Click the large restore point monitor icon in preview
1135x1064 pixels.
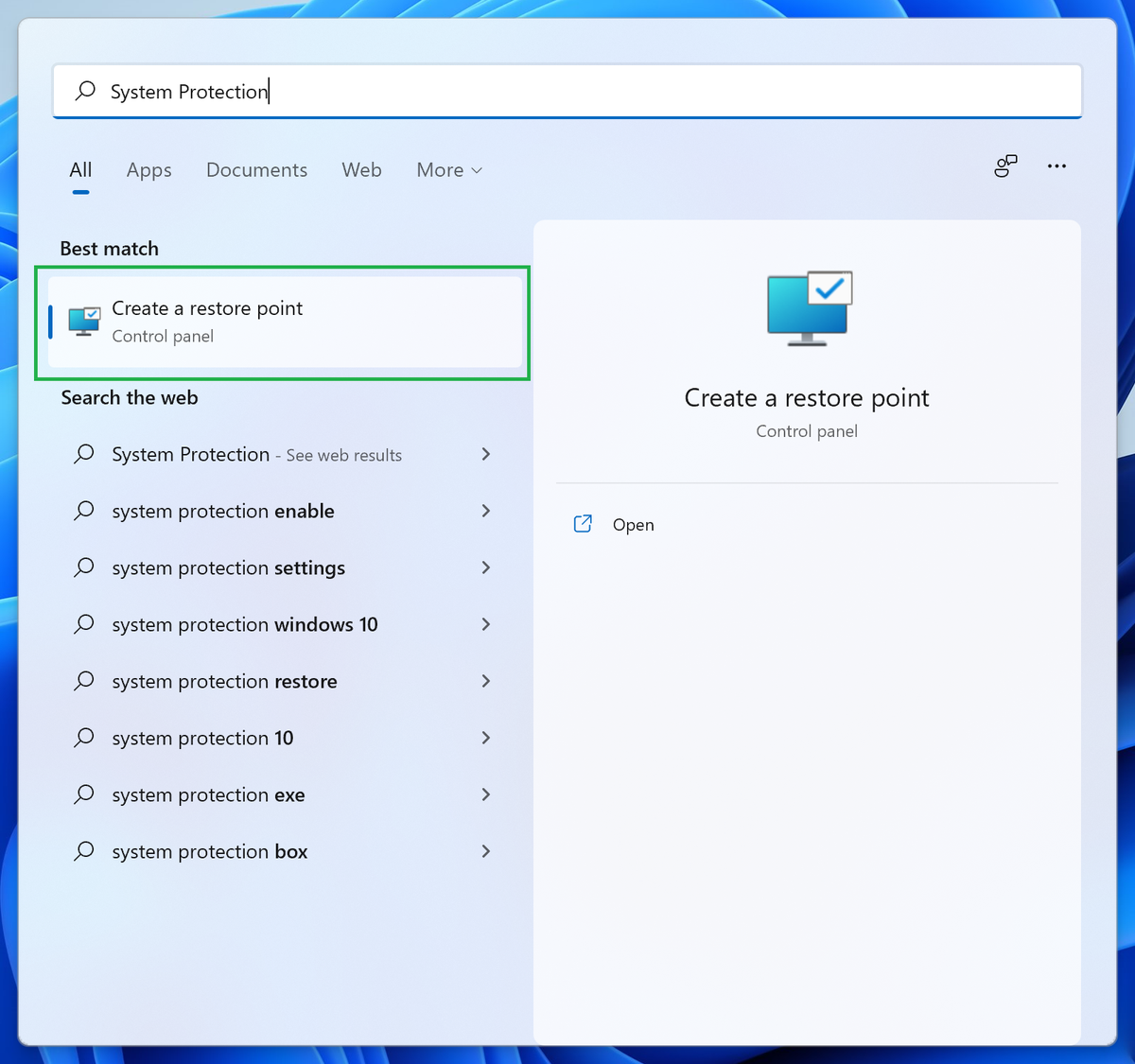[807, 308]
